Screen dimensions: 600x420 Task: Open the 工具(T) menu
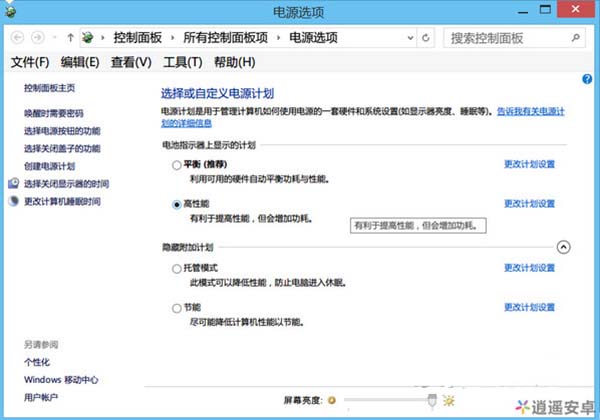pyautogui.click(x=183, y=62)
